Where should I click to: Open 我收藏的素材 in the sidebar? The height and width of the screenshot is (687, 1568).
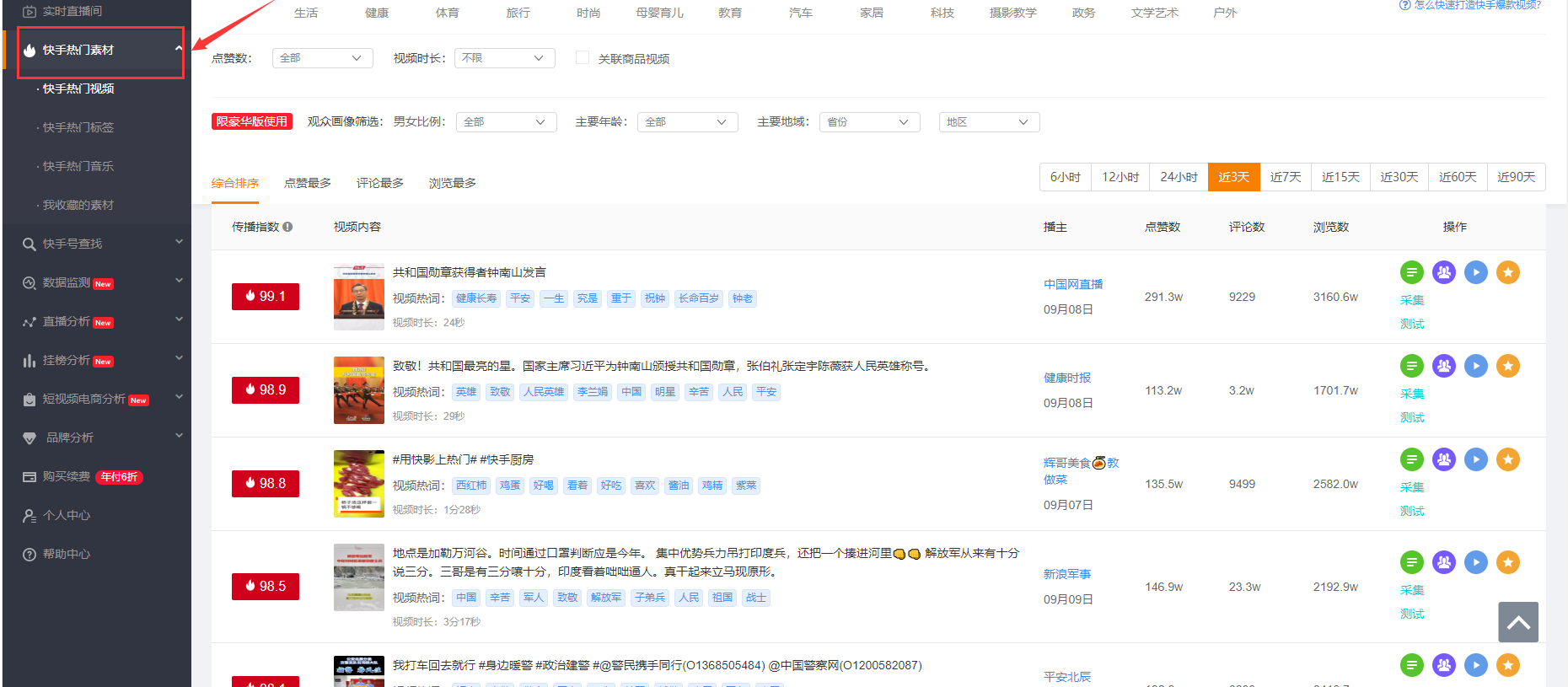point(78,205)
